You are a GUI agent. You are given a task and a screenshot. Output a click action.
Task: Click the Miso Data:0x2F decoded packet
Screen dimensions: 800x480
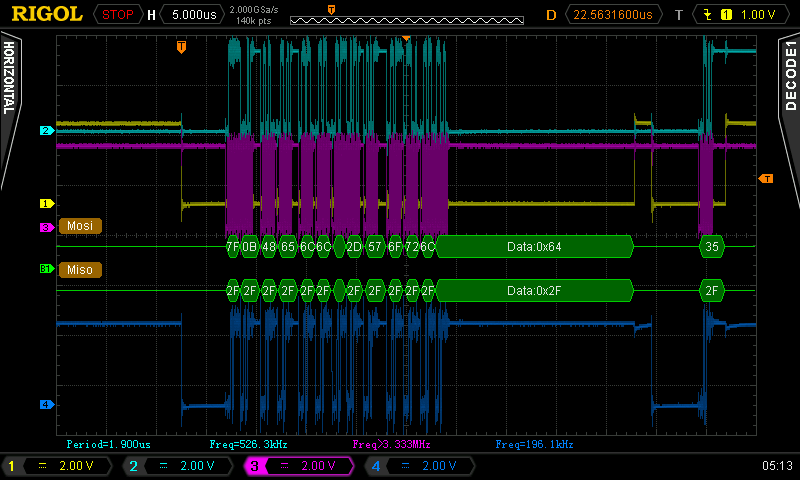[534, 291]
